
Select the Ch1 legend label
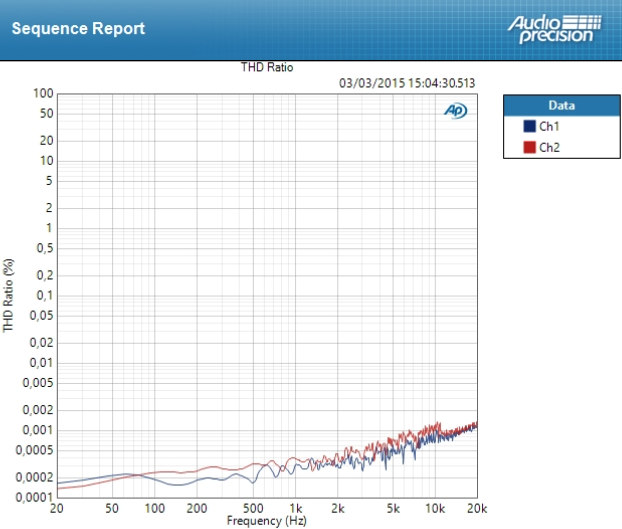coord(549,127)
